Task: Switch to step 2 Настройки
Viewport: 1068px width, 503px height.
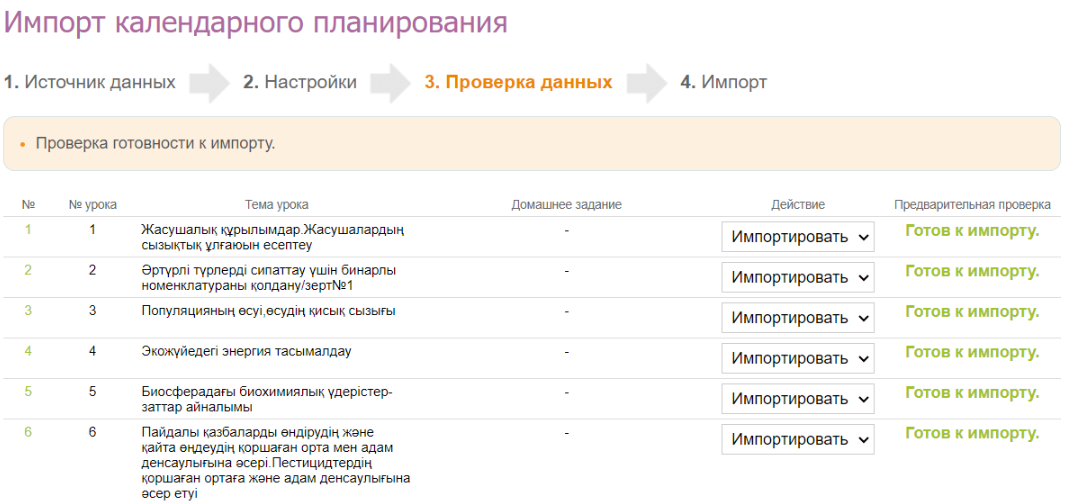Action: [300, 82]
